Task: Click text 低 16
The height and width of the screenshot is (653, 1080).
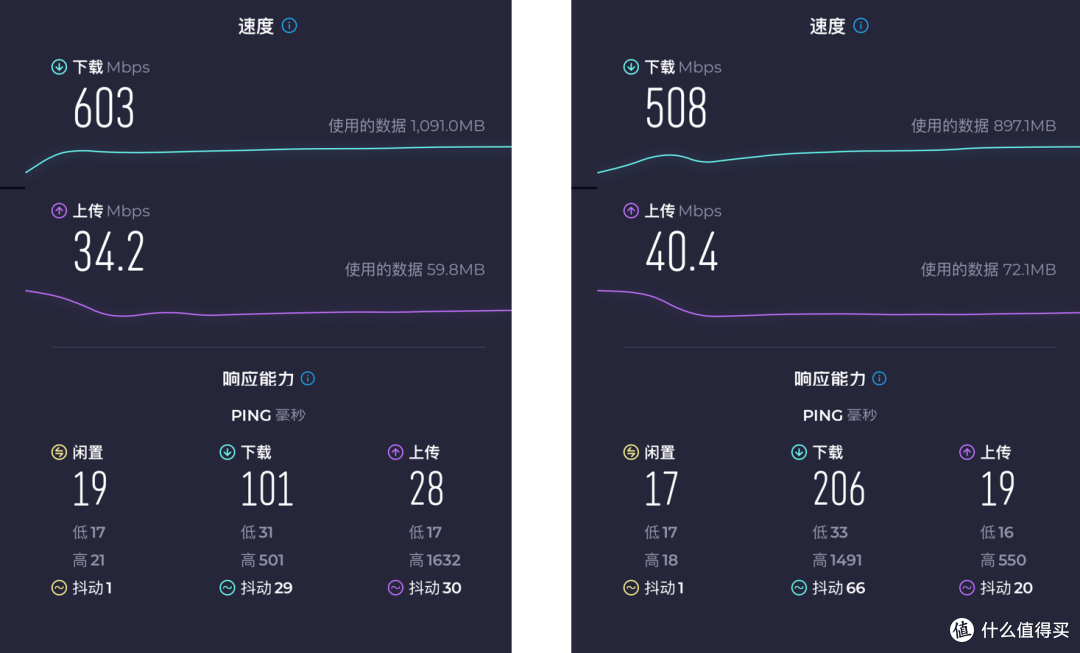Action: 997,532
